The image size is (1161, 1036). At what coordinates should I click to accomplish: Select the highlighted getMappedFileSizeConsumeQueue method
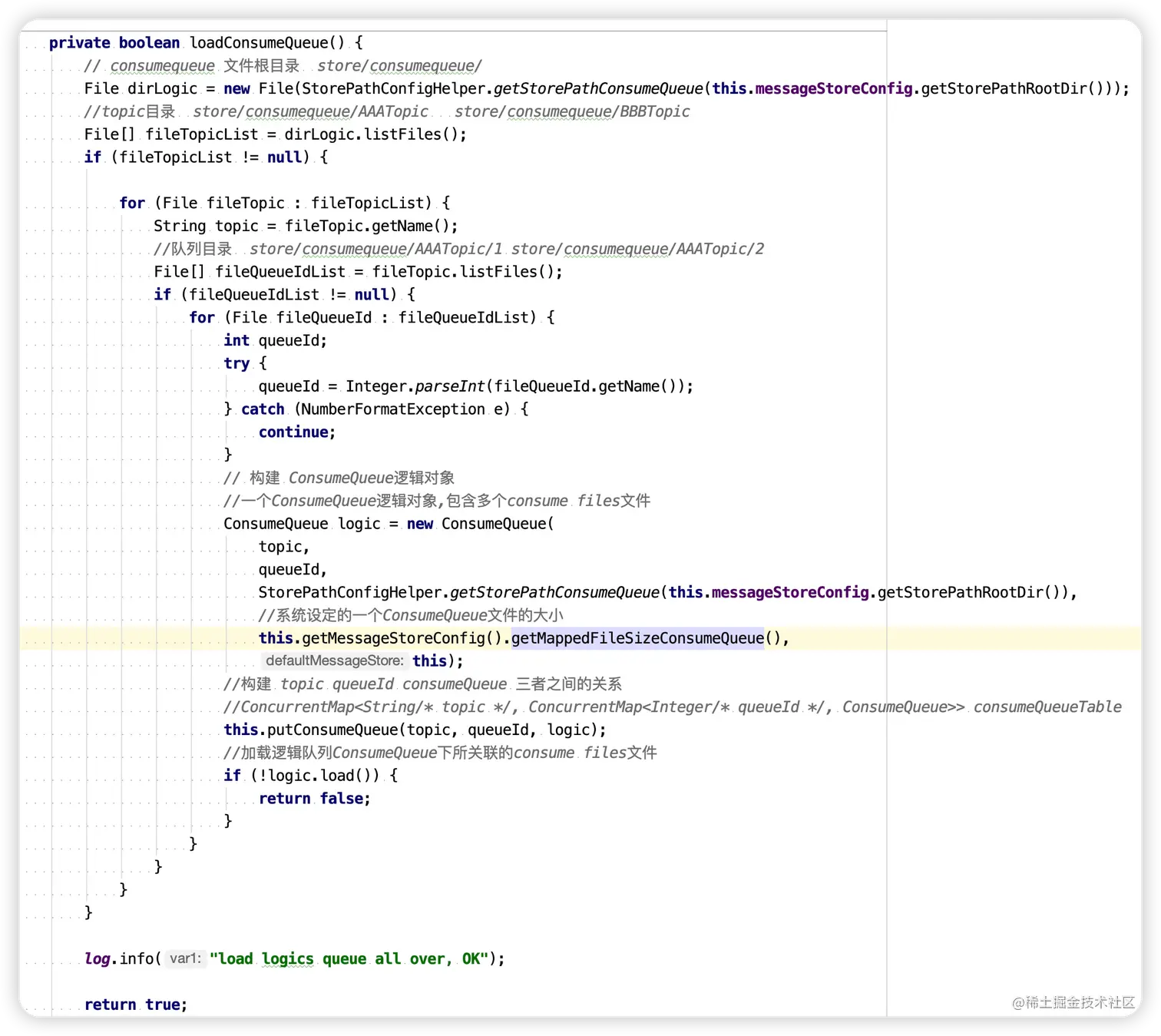pos(638,638)
